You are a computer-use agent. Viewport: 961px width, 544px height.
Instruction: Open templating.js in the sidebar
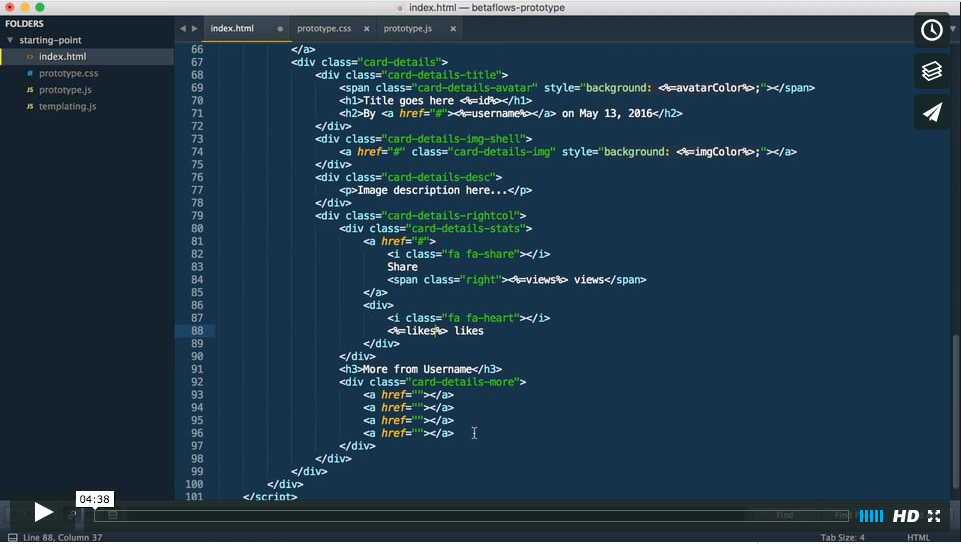(x=67, y=106)
